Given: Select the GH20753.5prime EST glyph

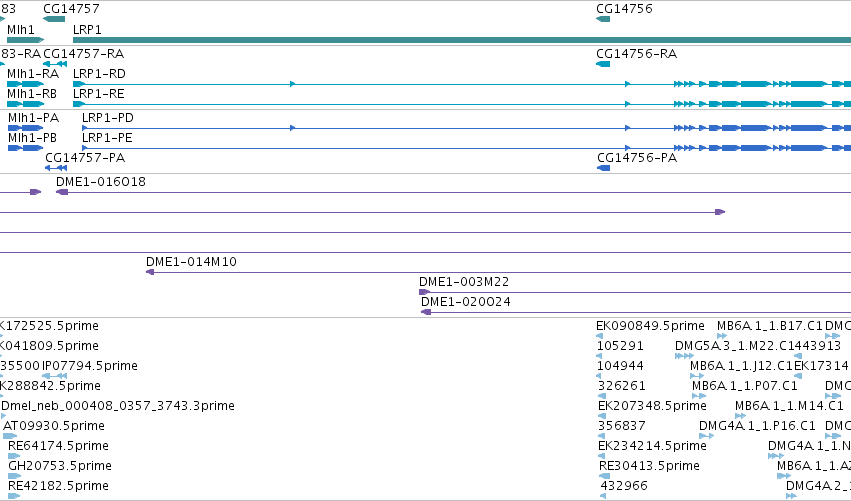Looking at the screenshot, I should [14, 476].
